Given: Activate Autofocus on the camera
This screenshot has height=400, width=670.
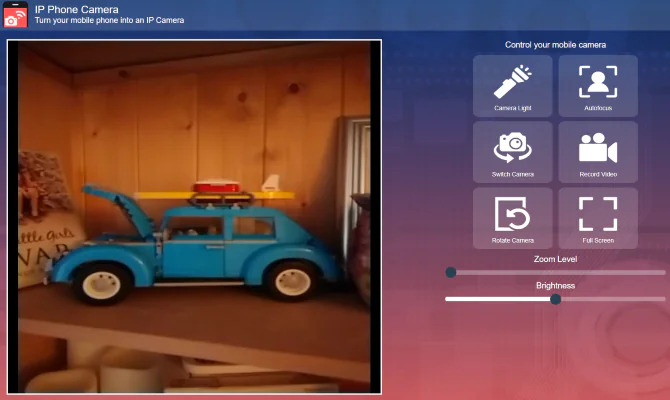Looking at the screenshot, I should coord(598,86).
